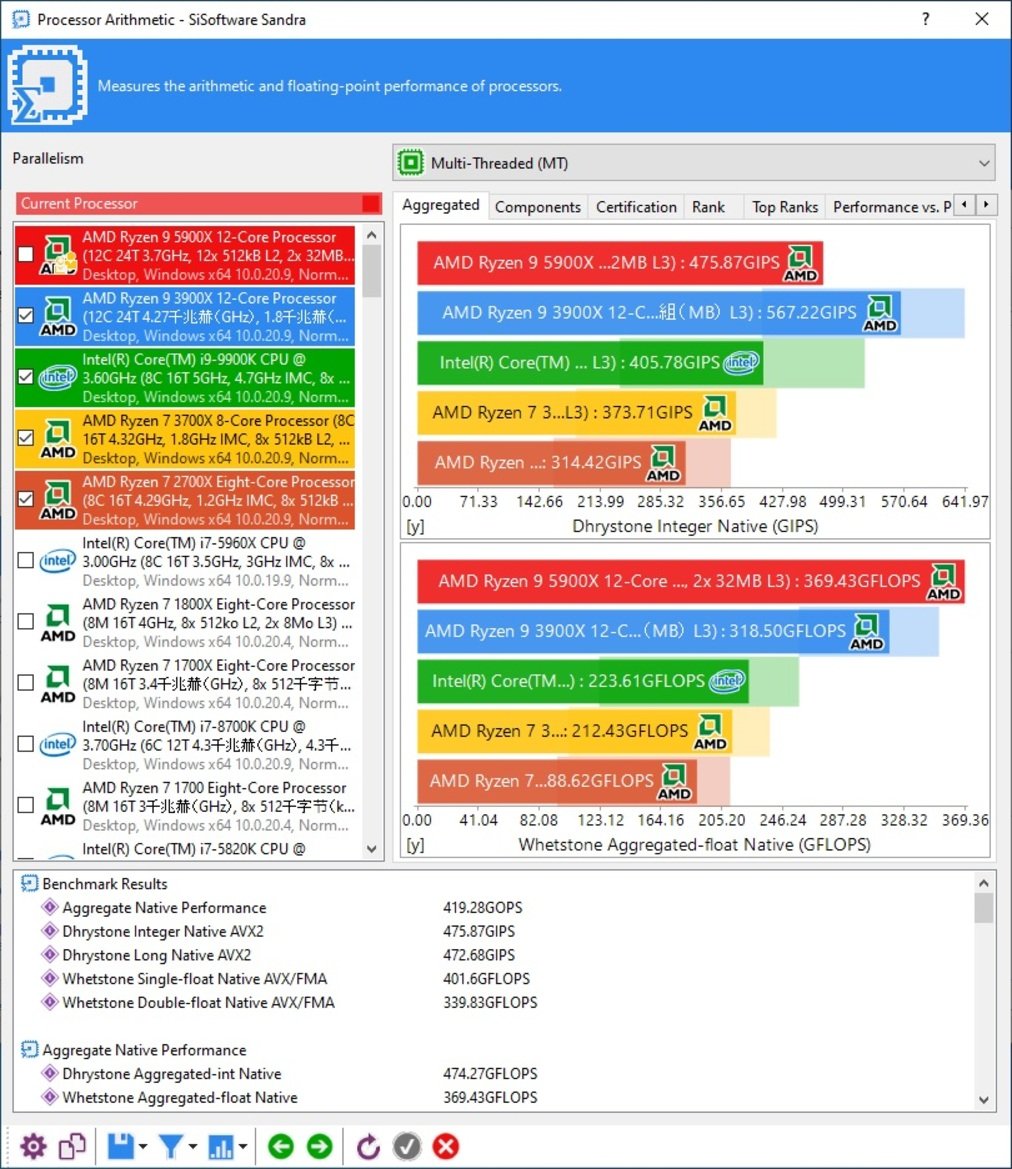Open the save icon dropdown arrow
The width and height of the screenshot is (1012, 1169).
142,1147
